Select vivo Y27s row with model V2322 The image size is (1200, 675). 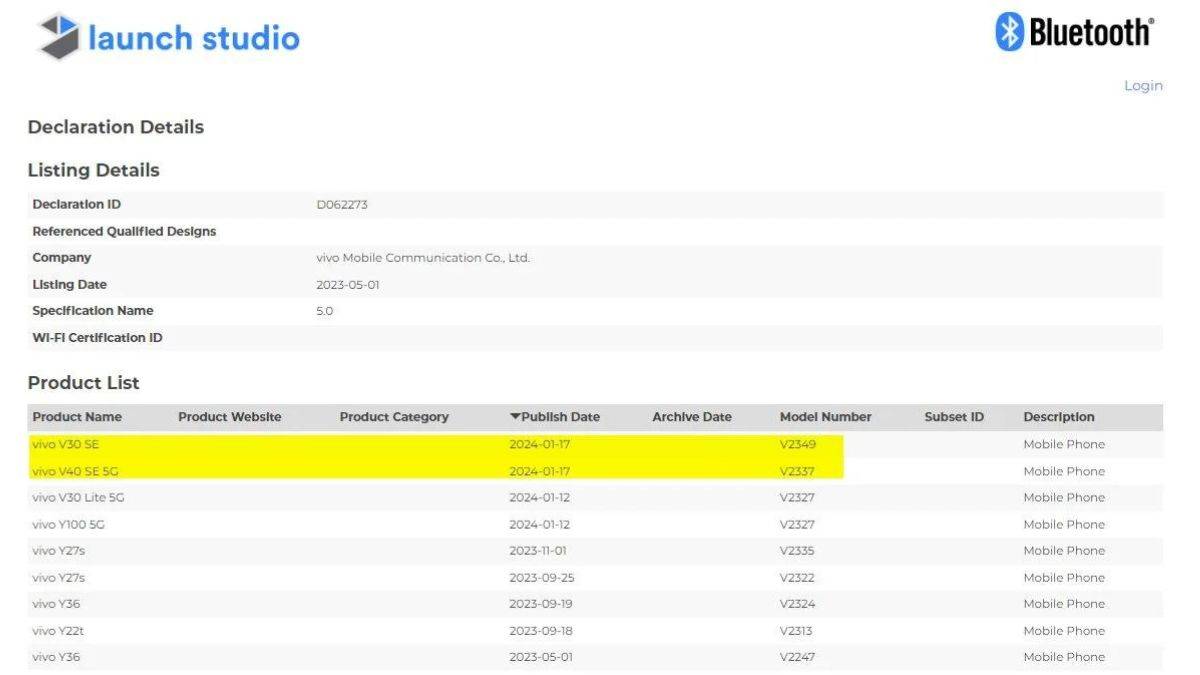point(595,577)
